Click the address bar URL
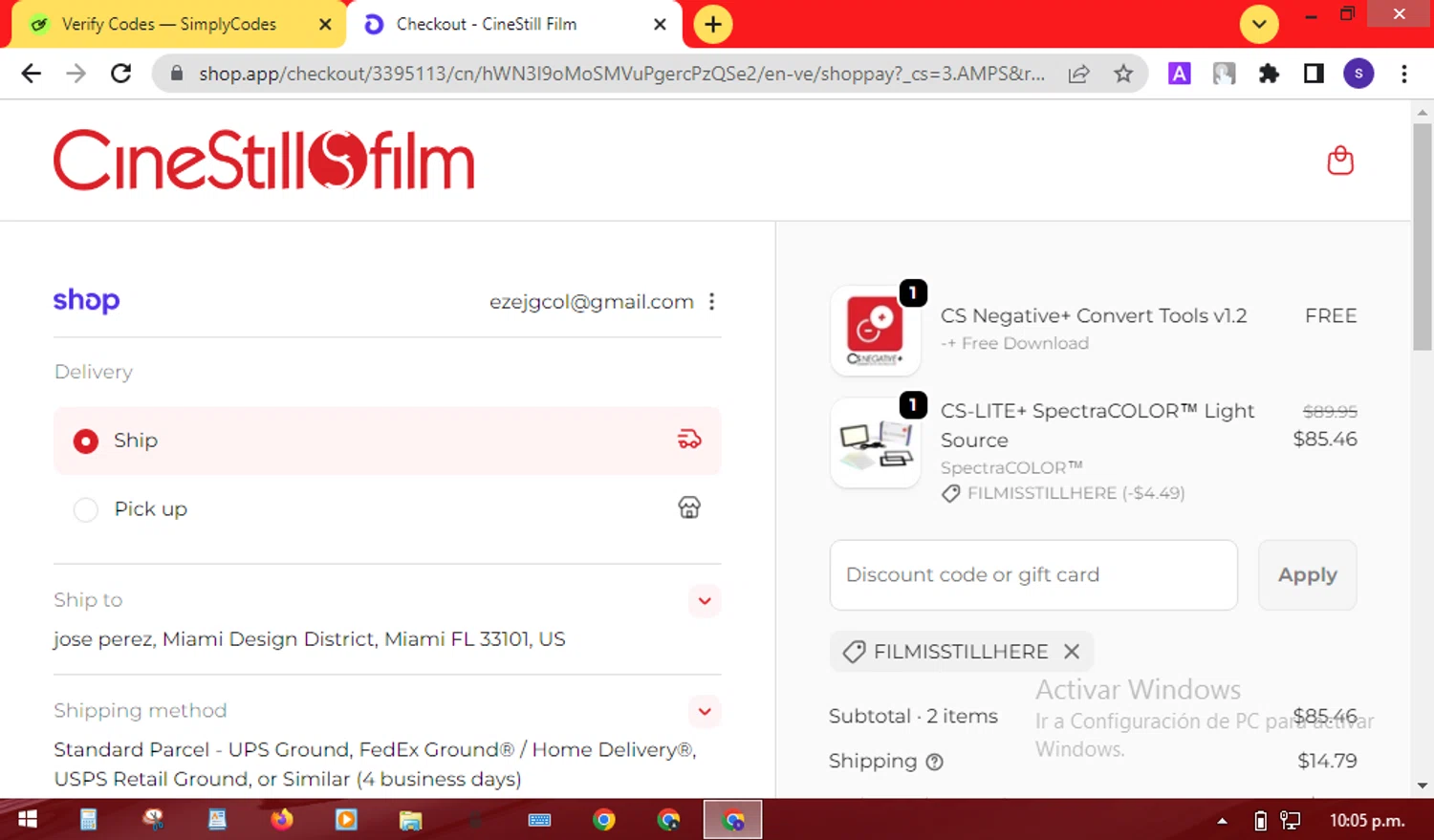The height and width of the screenshot is (840, 1434). (x=621, y=74)
